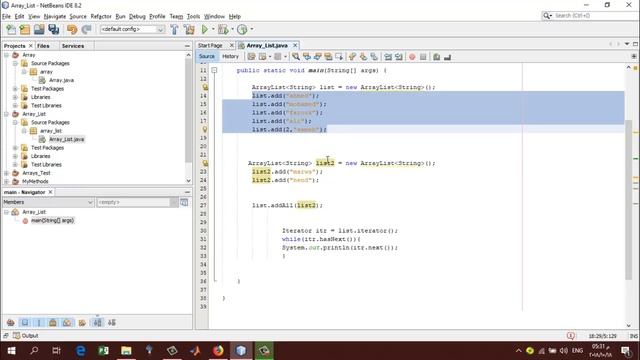Select main(String[] args) in the Navigator

(52, 220)
